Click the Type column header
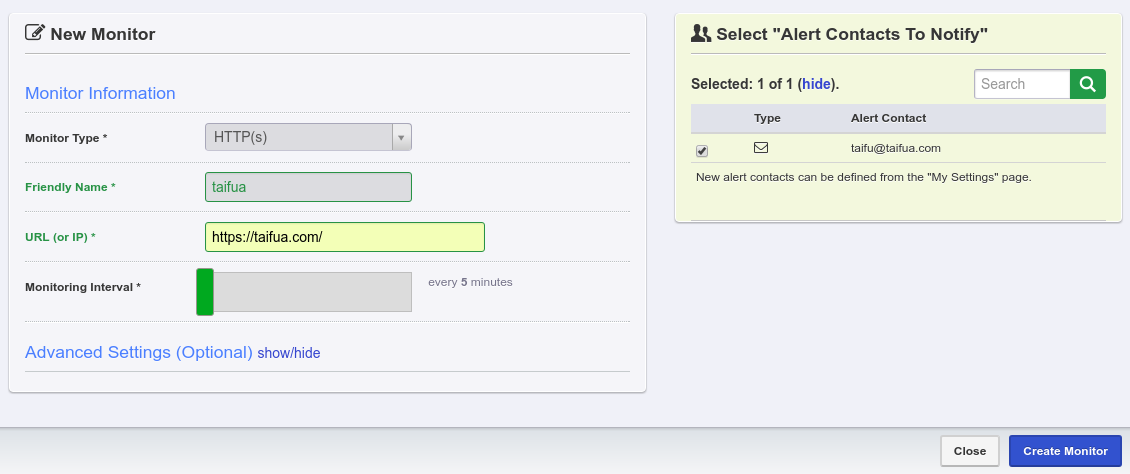This screenshot has width=1130, height=474. (x=767, y=118)
